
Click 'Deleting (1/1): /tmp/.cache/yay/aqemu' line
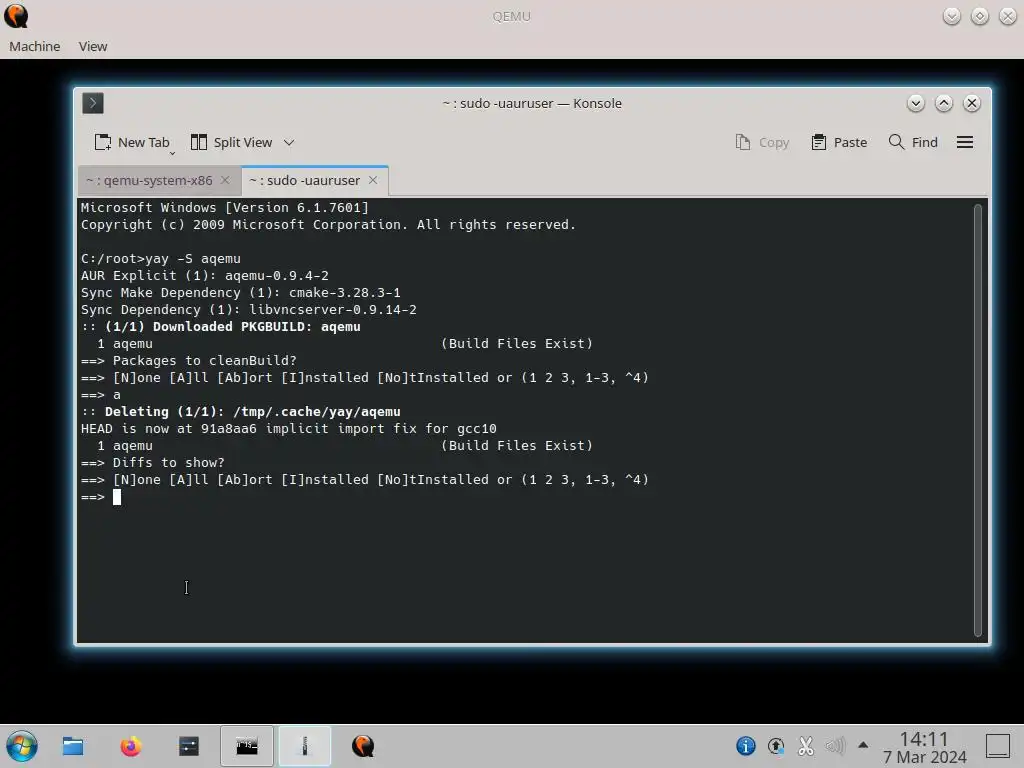[240, 411]
